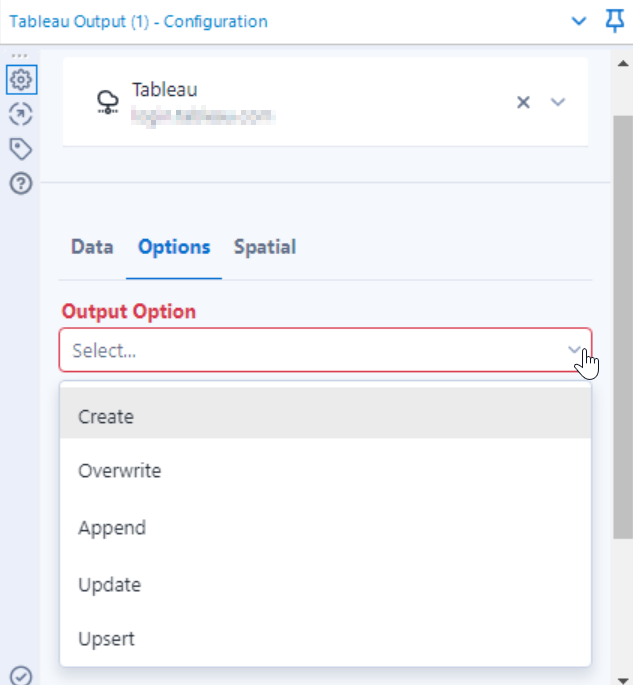Switch to the Spatial tab
The height and width of the screenshot is (685, 633).
click(265, 247)
